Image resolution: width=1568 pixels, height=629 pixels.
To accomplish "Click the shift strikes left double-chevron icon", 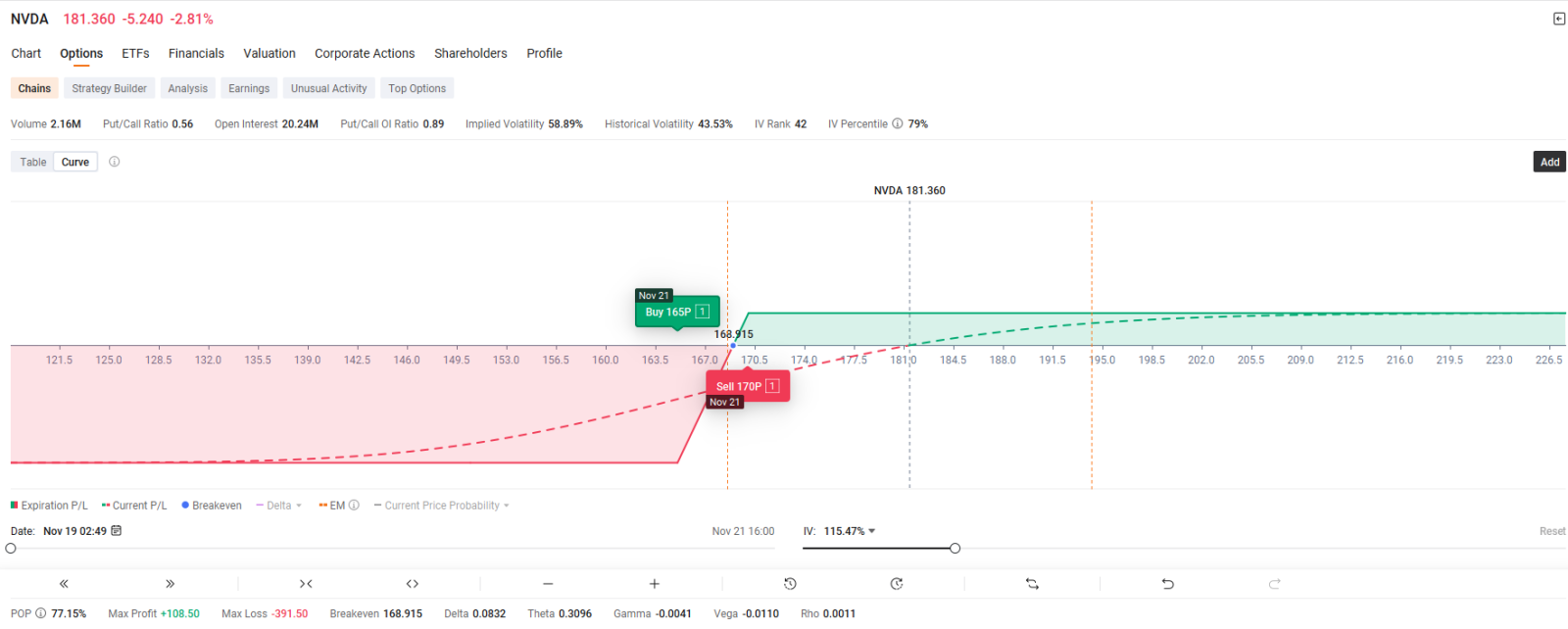I will pyautogui.click(x=64, y=584).
